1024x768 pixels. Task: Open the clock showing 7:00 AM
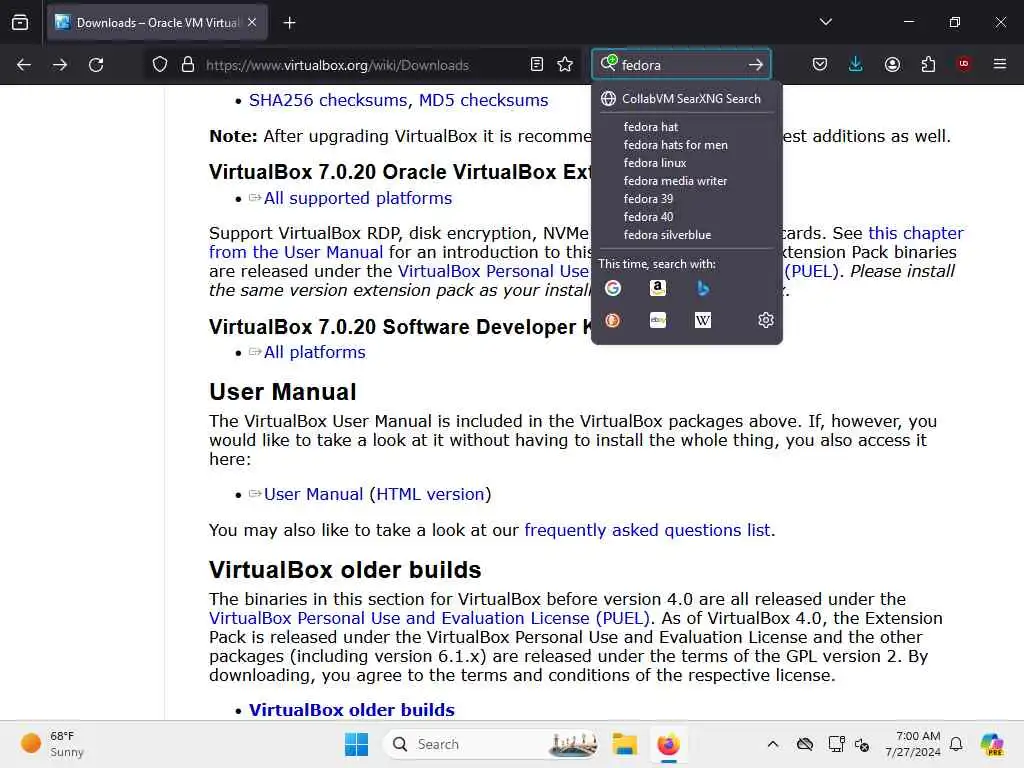click(913, 744)
